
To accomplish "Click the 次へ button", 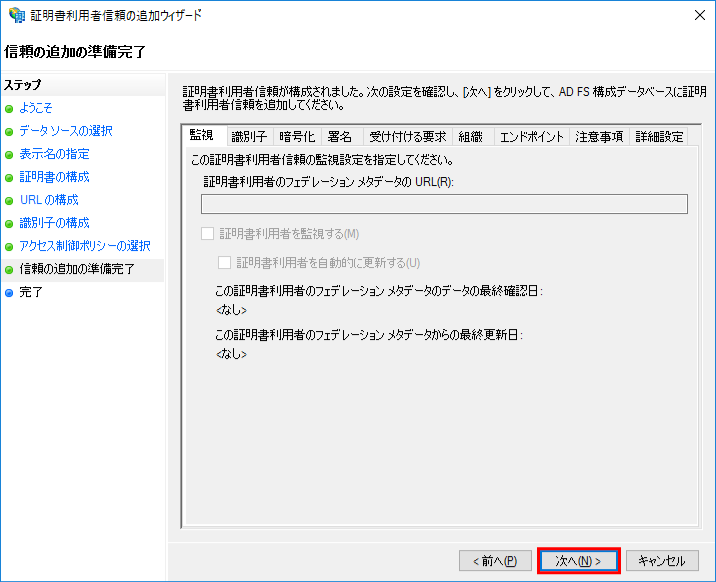I will tap(579, 561).
